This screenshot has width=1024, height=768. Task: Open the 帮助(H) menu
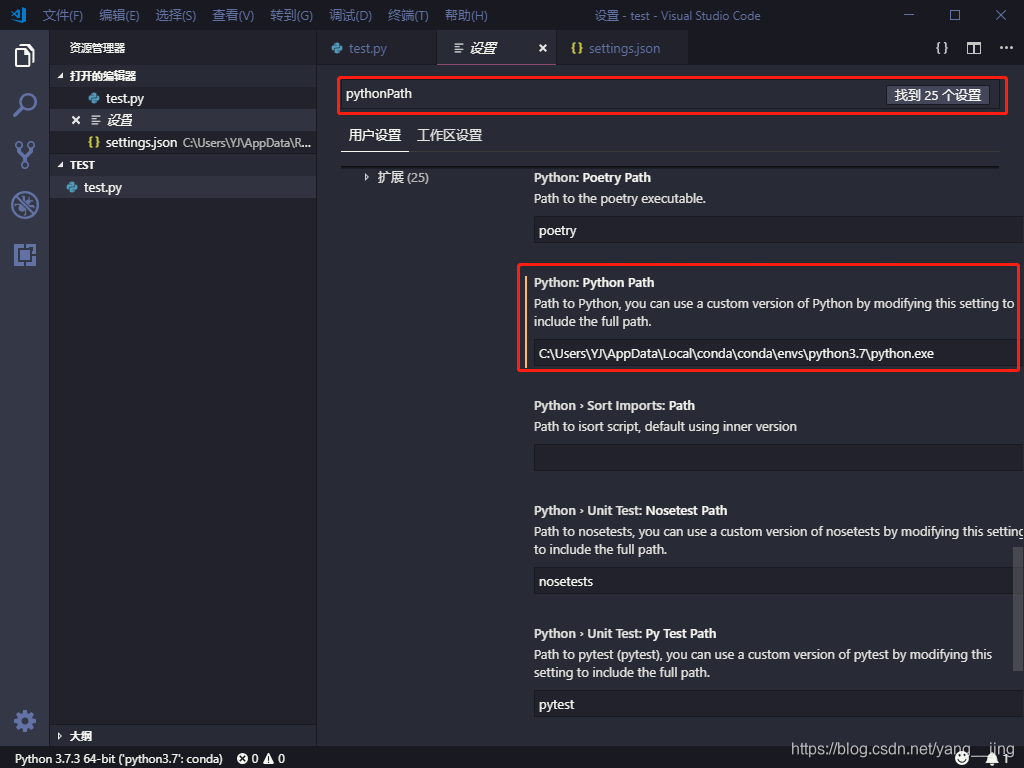[x=466, y=16]
